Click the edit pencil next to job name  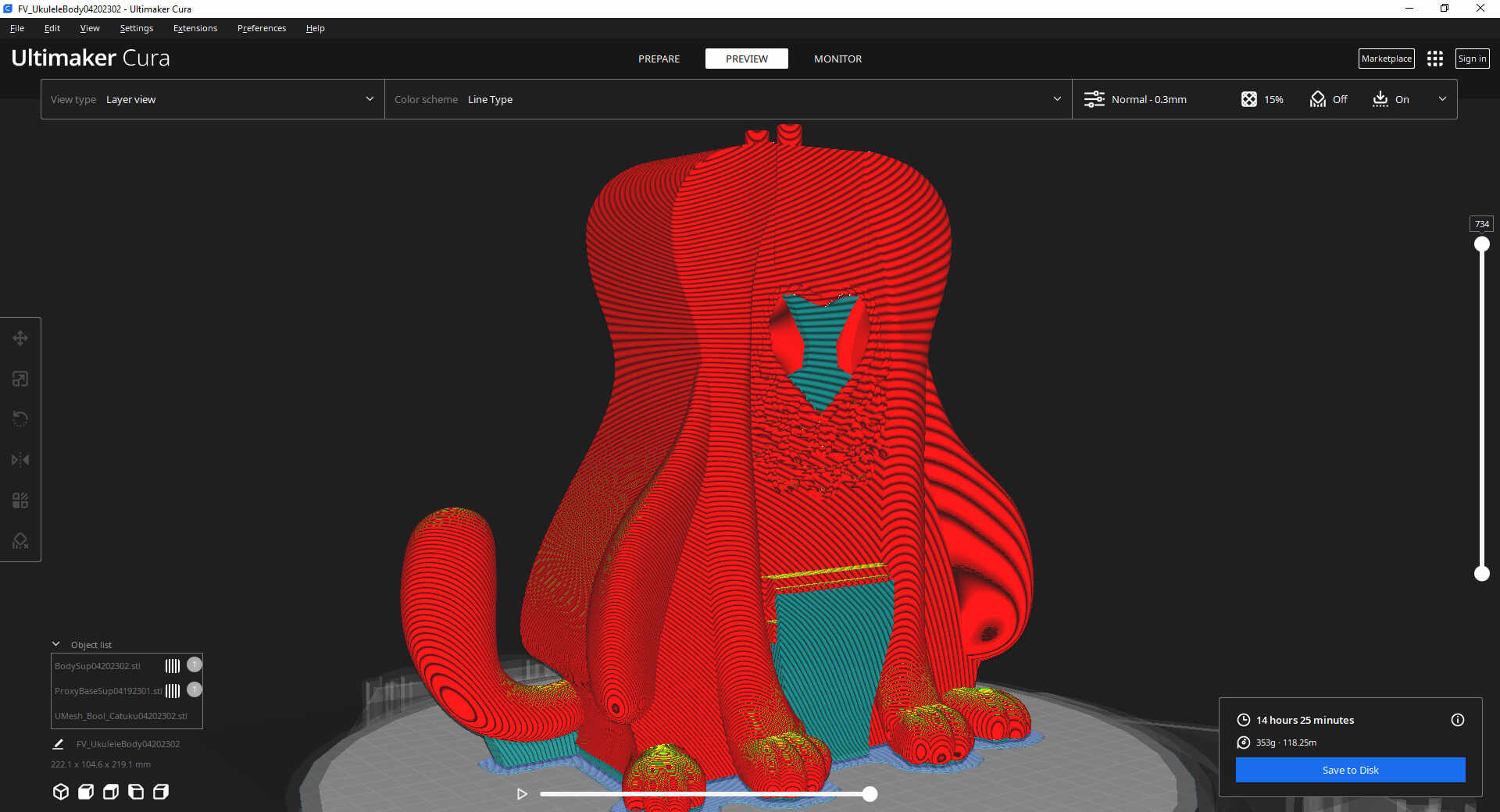click(58, 744)
